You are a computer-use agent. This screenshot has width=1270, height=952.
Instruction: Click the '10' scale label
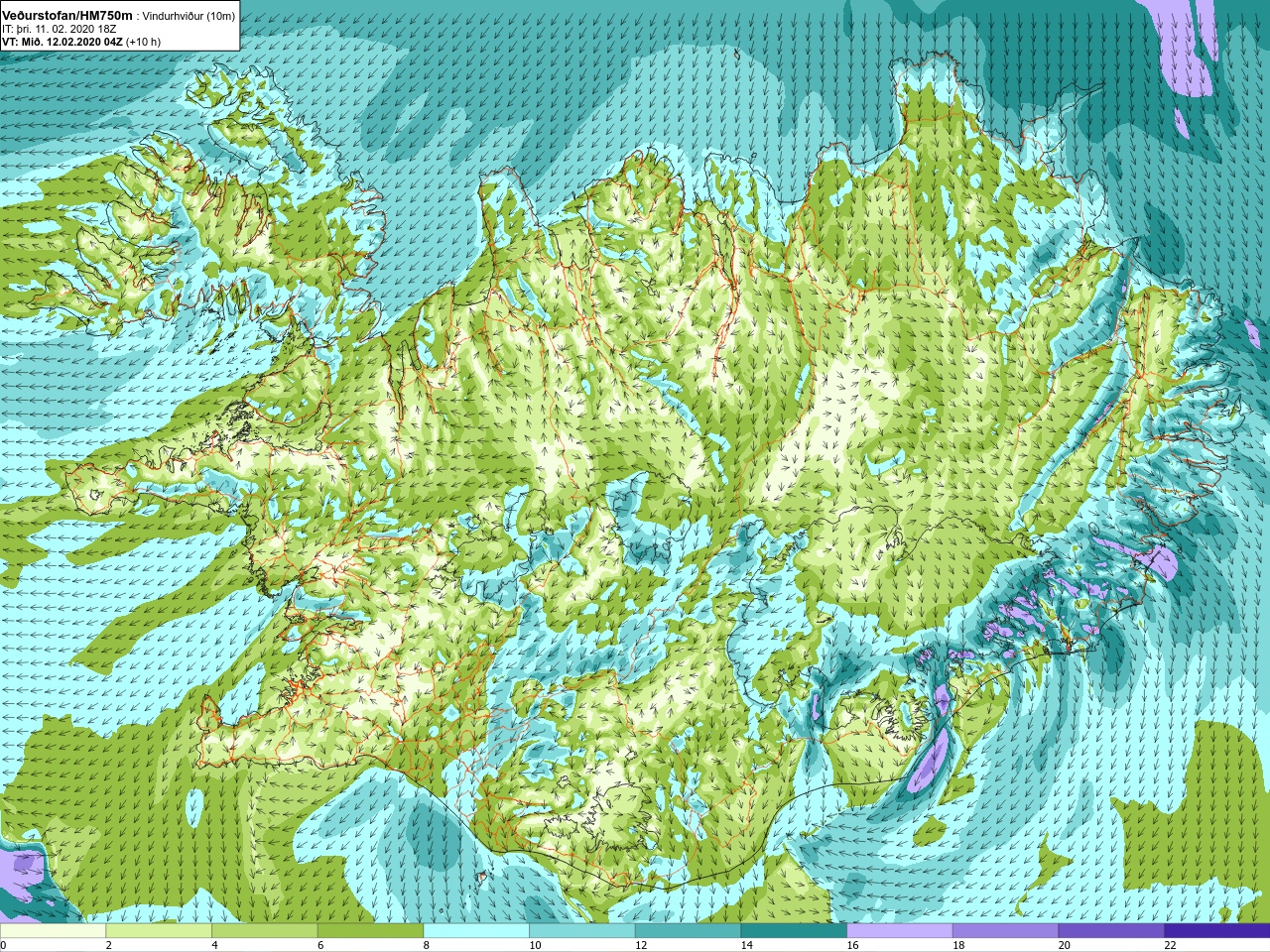click(536, 945)
